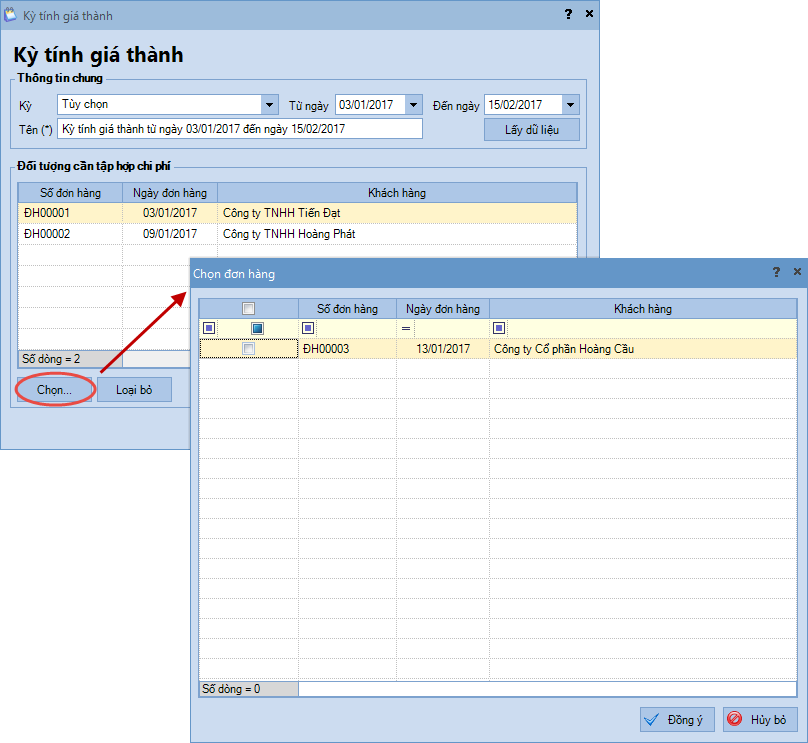The image size is (808, 743).
Task: Check the select-all checkbox in header
Action: (249, 309)
